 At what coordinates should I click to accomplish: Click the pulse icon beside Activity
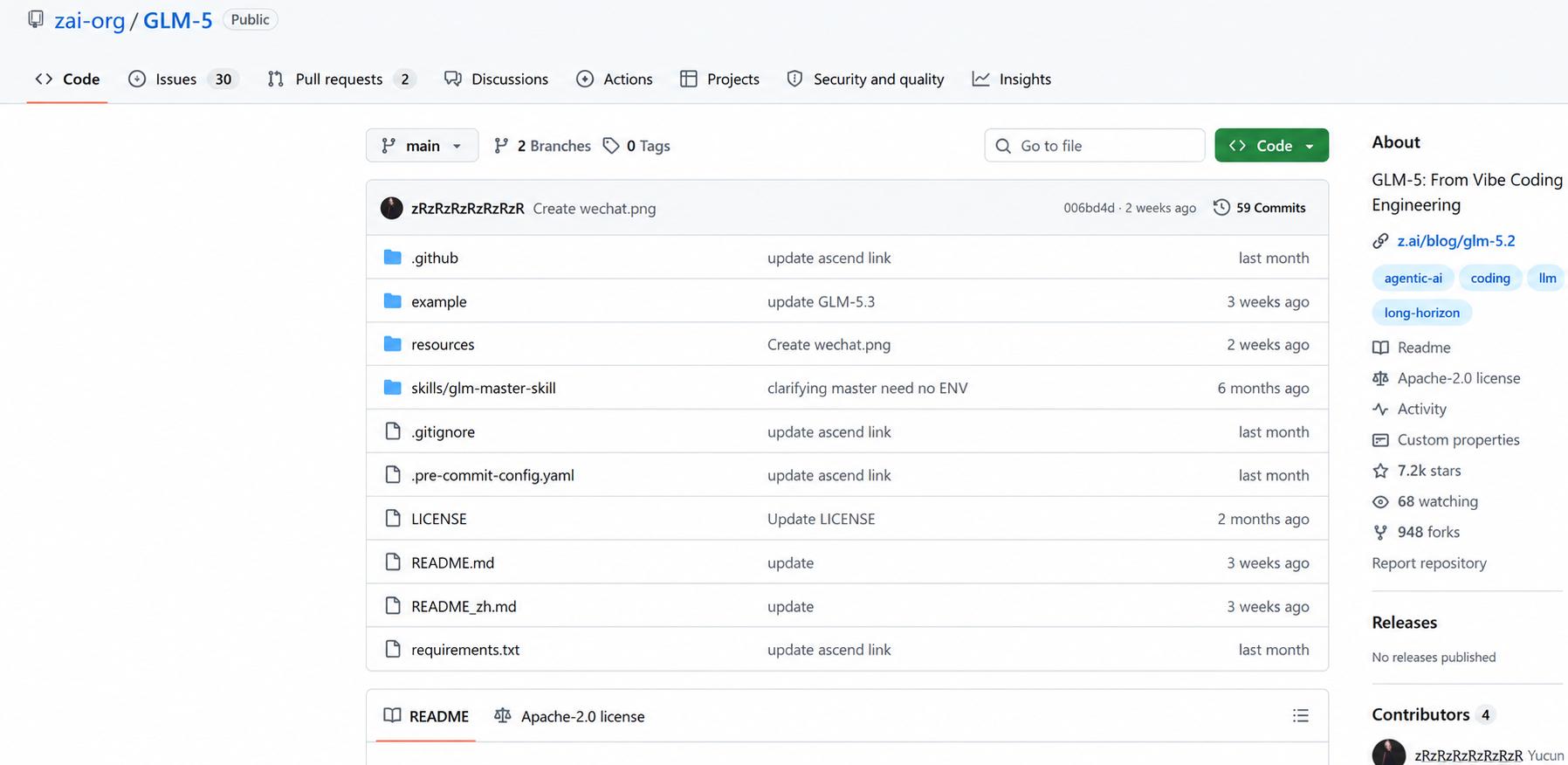click(1380, 409)
